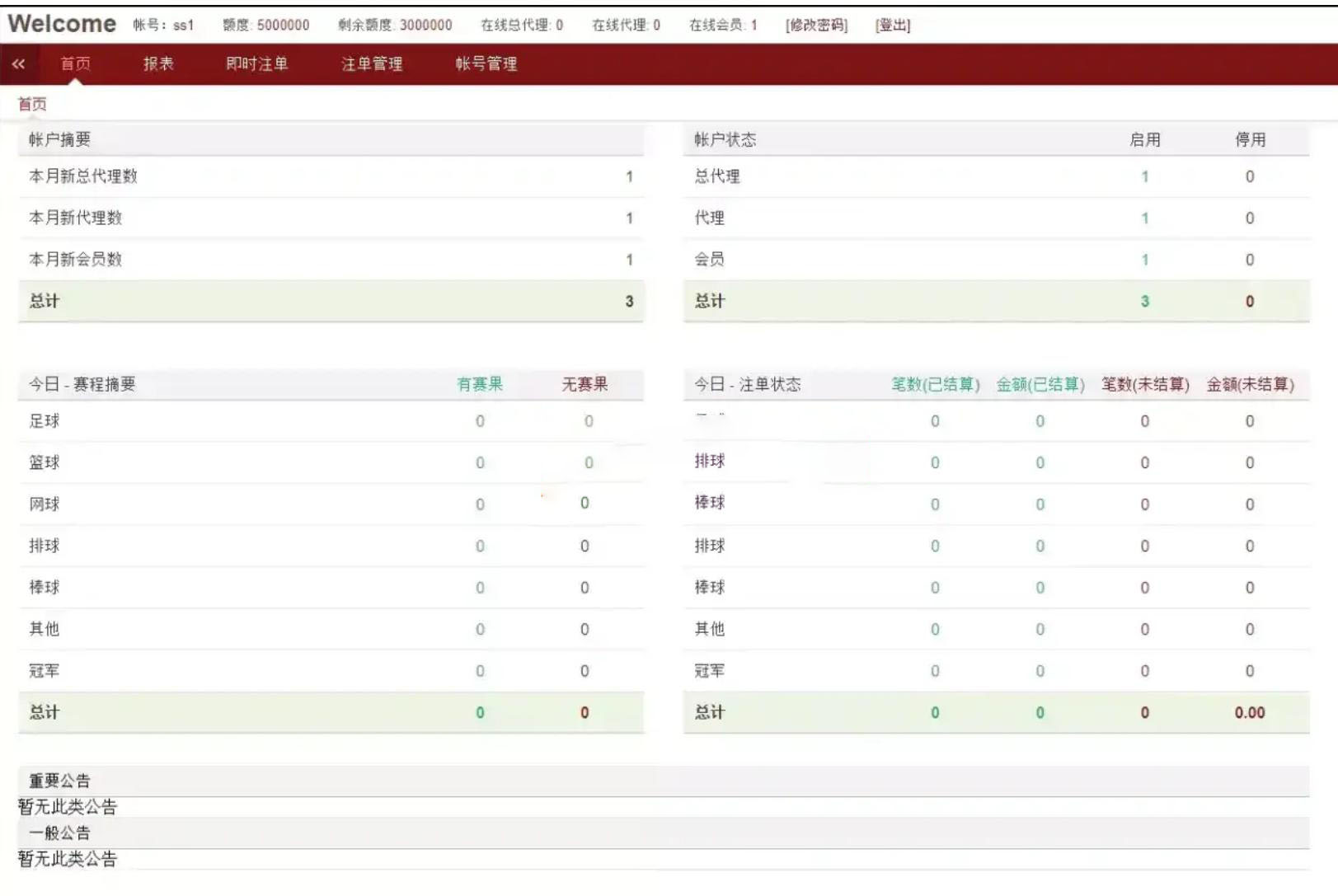Image resolution: width=1338 pixels, height=896 pixels.
Task: Click the 笔数(已结算) column header
Action: coord(935,384)
